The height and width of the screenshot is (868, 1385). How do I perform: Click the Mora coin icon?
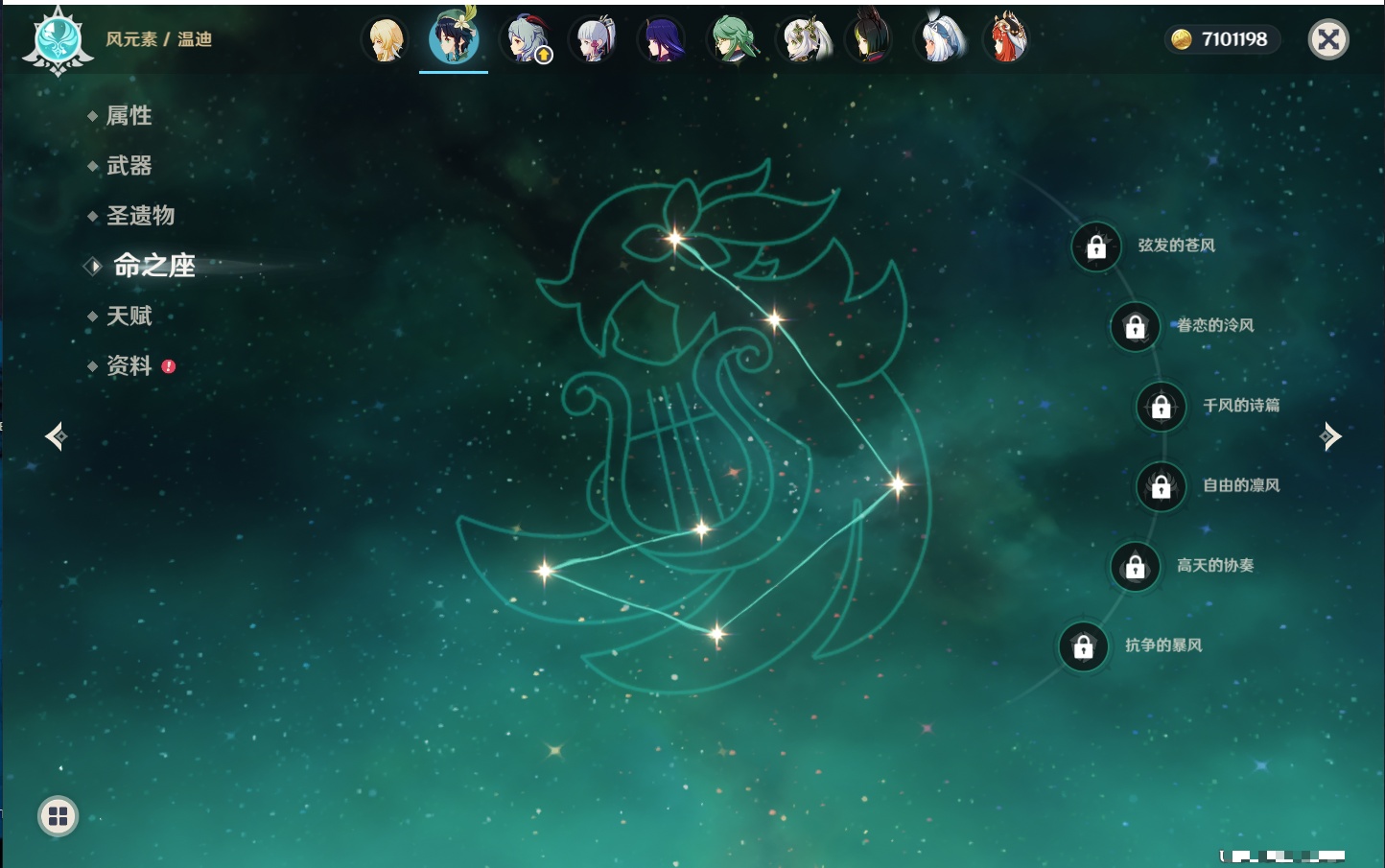tap(1182, 39)
